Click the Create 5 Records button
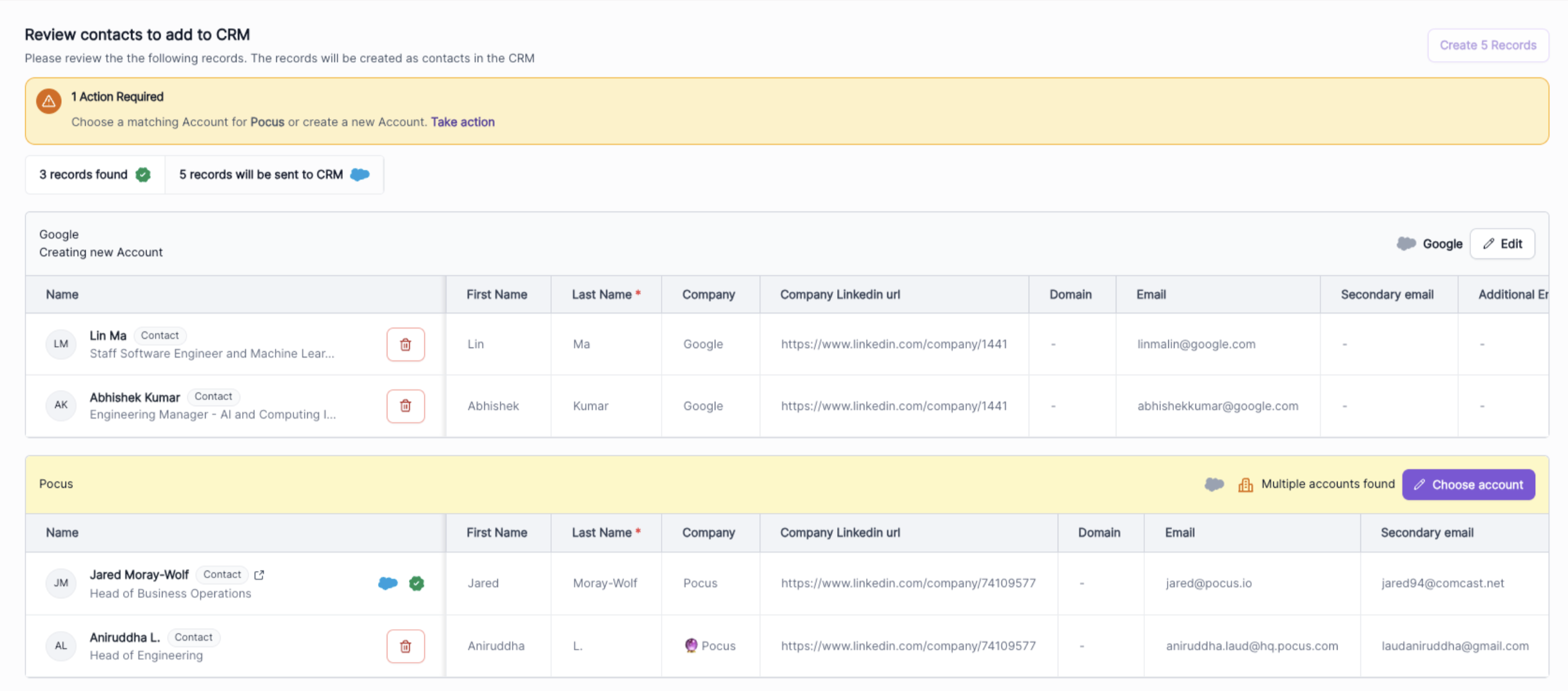 point(1488,45)
